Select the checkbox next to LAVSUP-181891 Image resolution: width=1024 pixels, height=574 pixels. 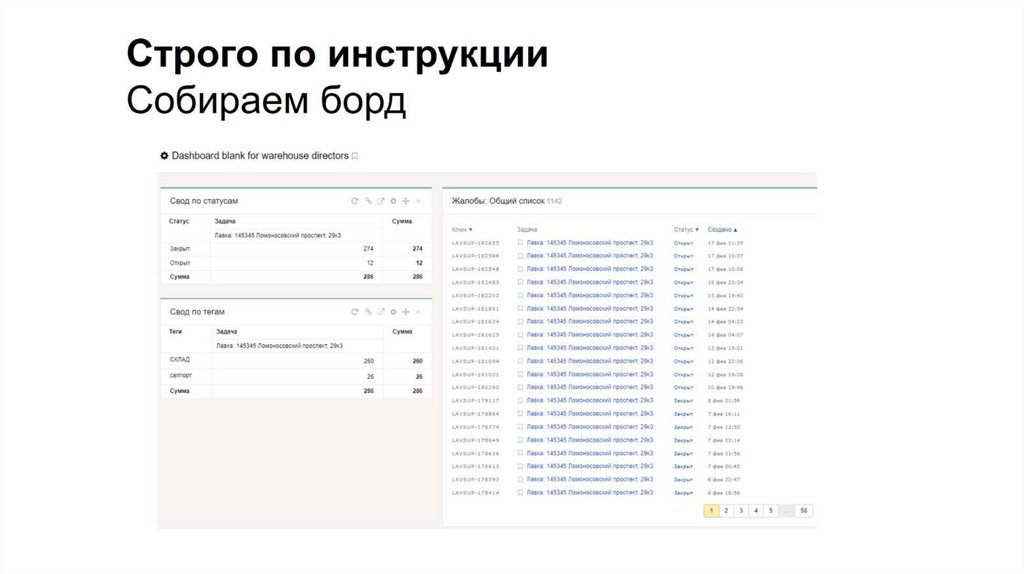pyautogui.click(x=521, y=308)
